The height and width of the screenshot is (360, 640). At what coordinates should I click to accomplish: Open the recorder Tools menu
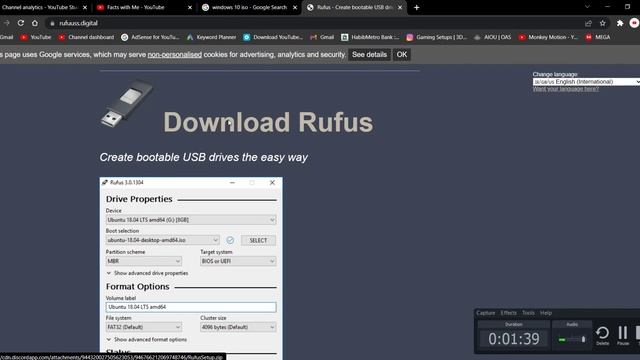(x=528, y=313)
